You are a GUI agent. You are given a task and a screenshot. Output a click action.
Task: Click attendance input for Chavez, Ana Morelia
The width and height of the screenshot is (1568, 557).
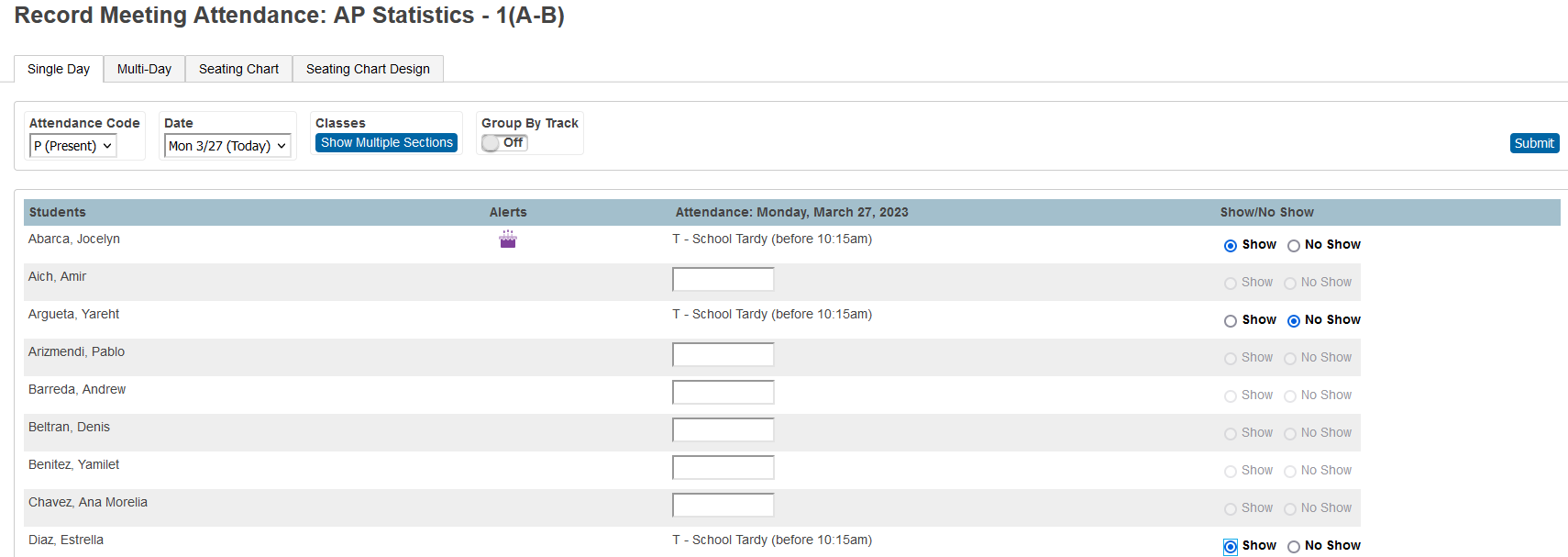(723, 504)
